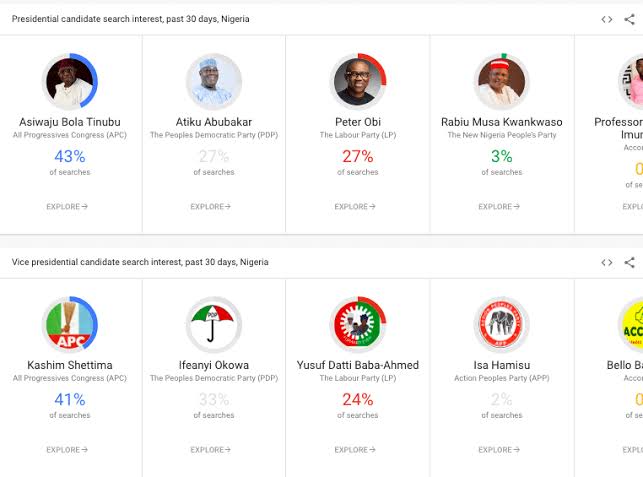The image size is (643, 477).
Task: Open Peter Obi's photo
Action: click(x=358, y=82)
